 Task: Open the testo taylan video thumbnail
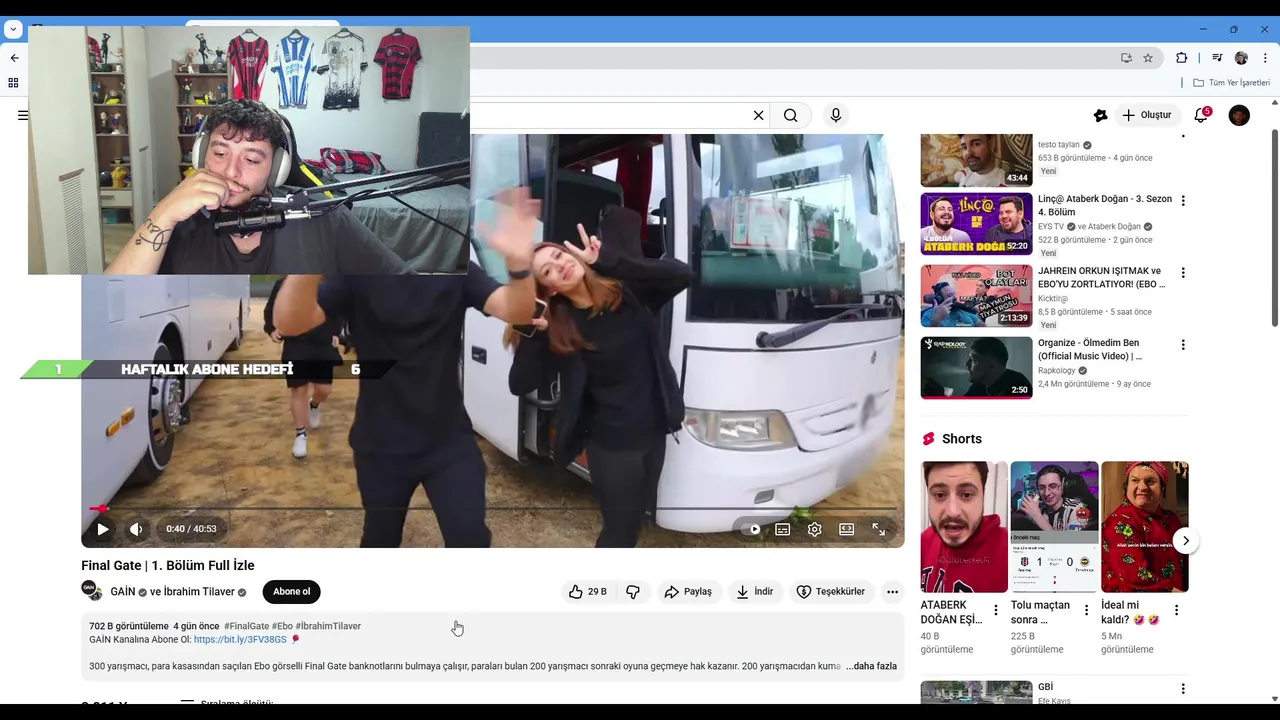point(976,160)
